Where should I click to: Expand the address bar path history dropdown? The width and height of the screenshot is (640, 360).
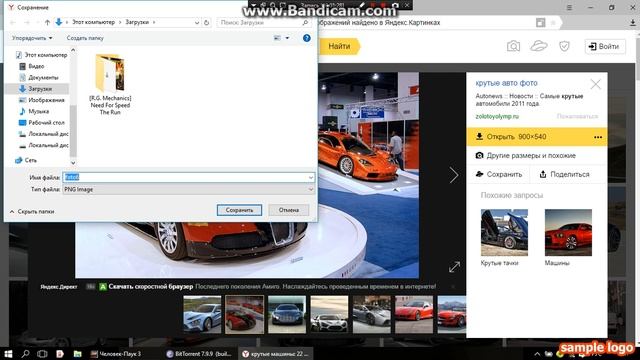click(x=197, y=22)
